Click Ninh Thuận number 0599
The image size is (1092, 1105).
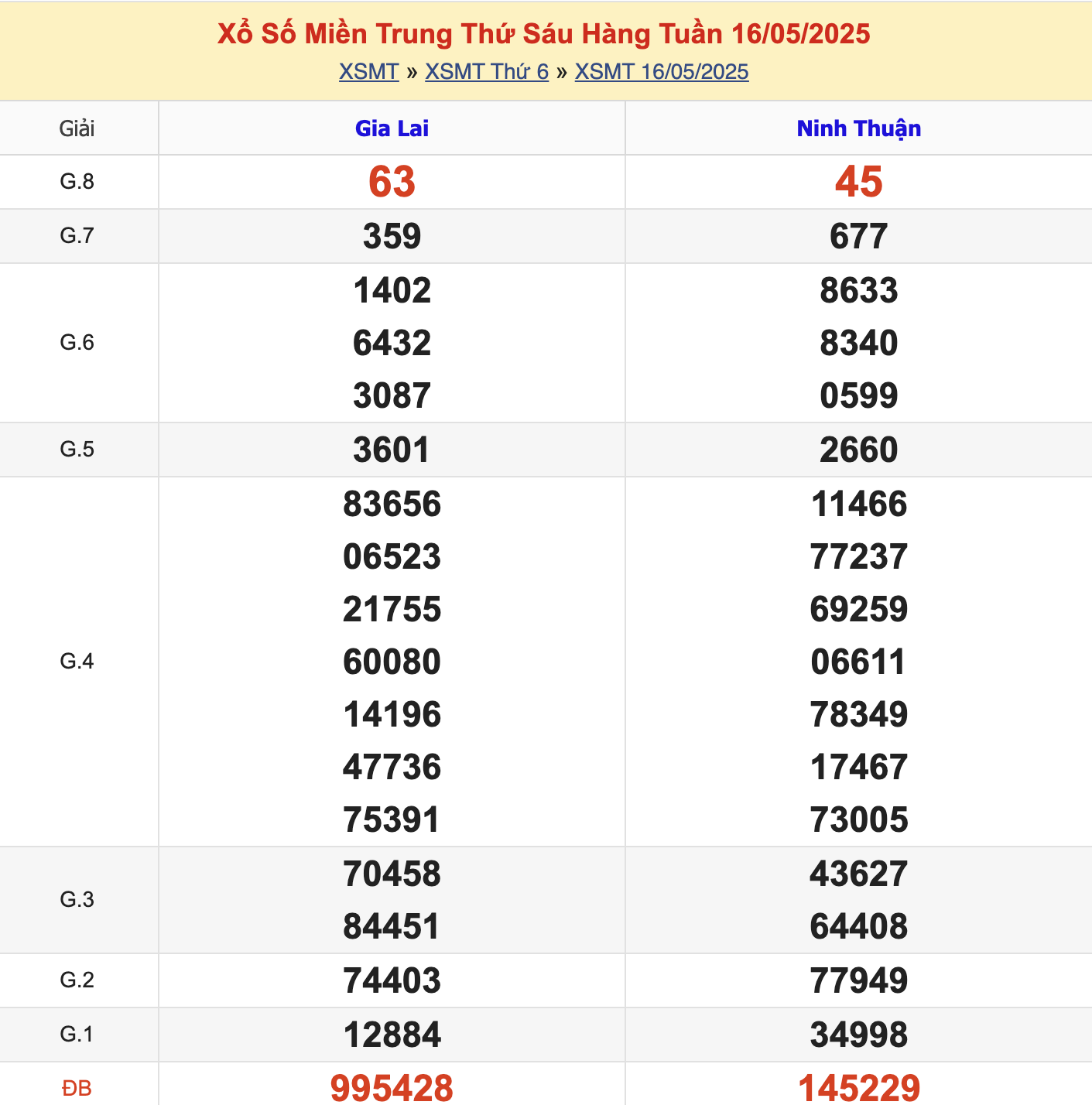(x=859, y=395)
